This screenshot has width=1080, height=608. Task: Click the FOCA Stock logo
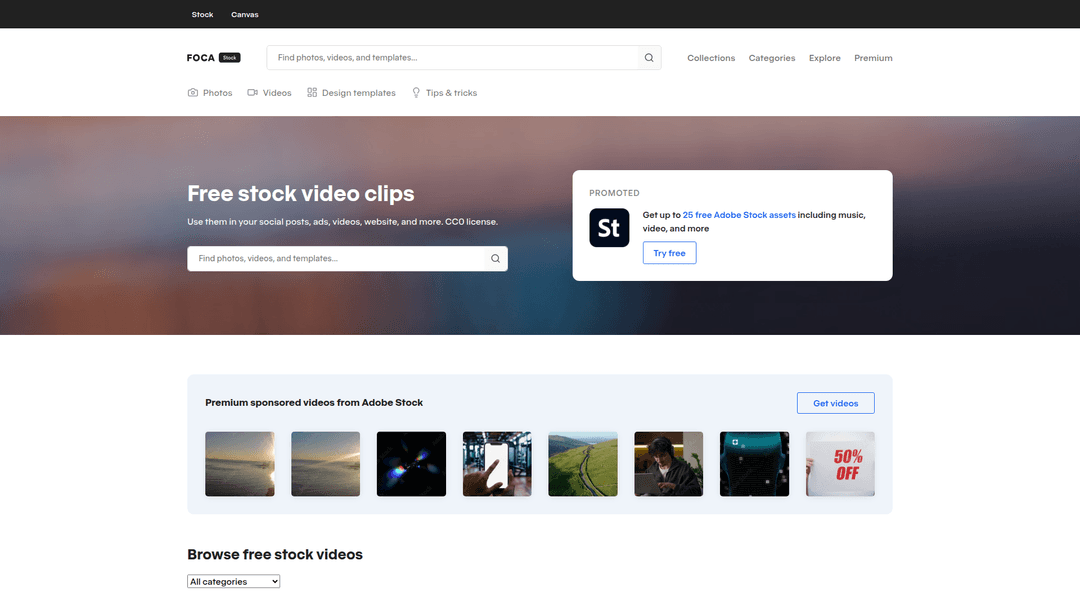pyautogui.click(x=213, y=58)
